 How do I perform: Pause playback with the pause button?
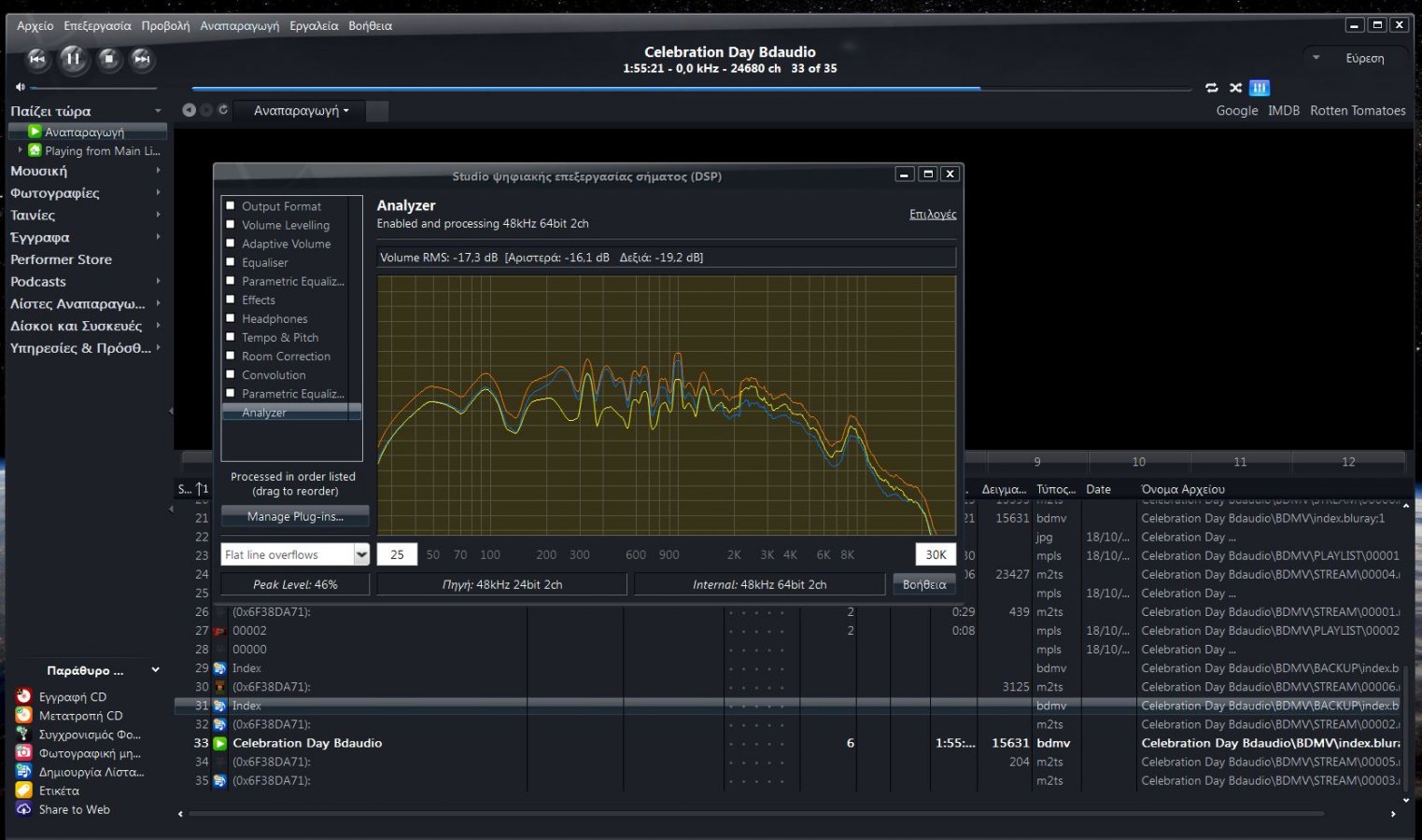point(73,59)
